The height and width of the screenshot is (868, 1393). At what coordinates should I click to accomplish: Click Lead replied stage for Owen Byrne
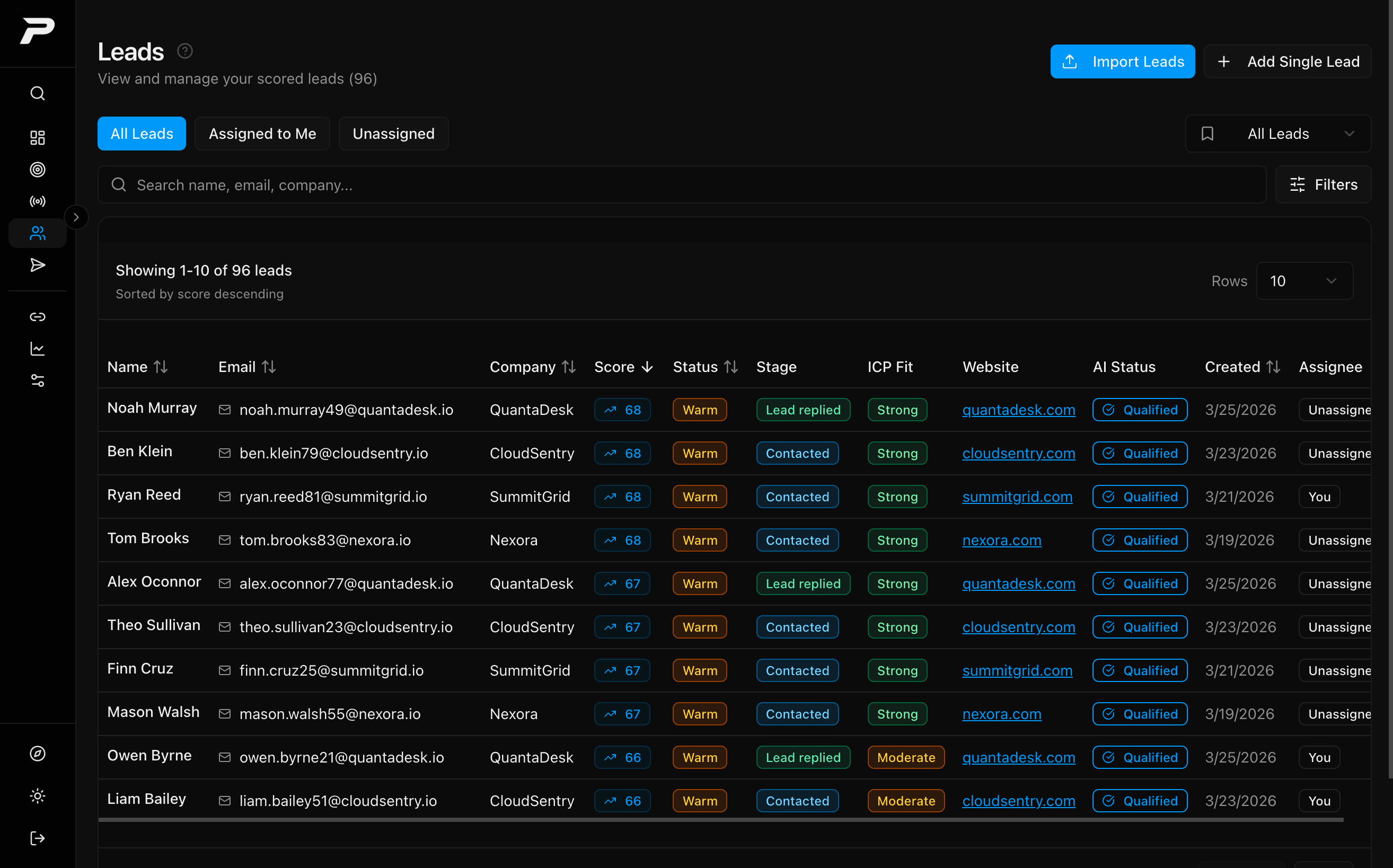pos(803,757)
